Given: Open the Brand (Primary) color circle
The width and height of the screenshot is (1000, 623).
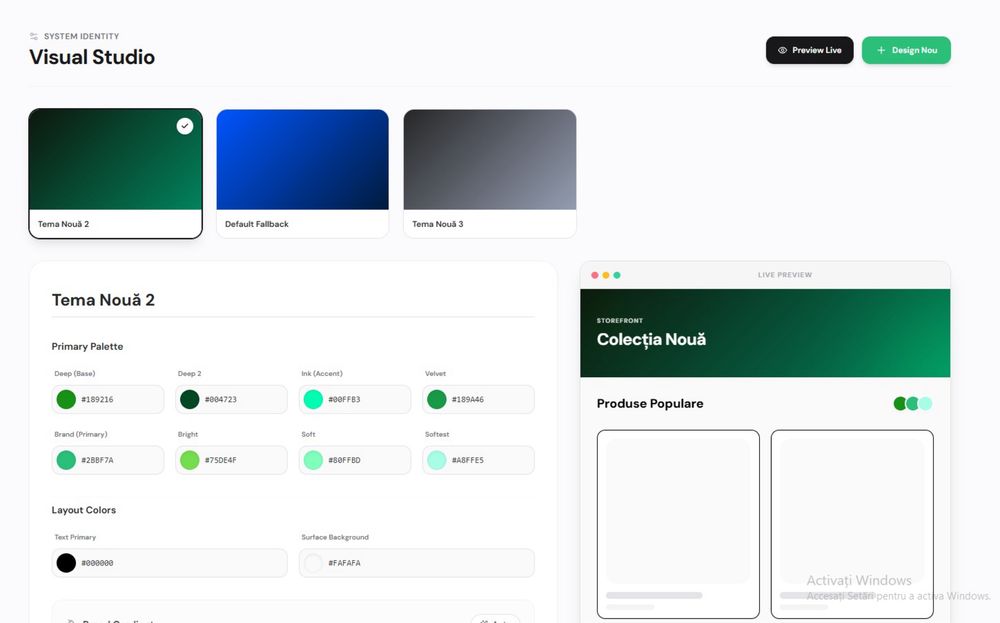Looking at the screenshot, I should click(x=66, y=460).
